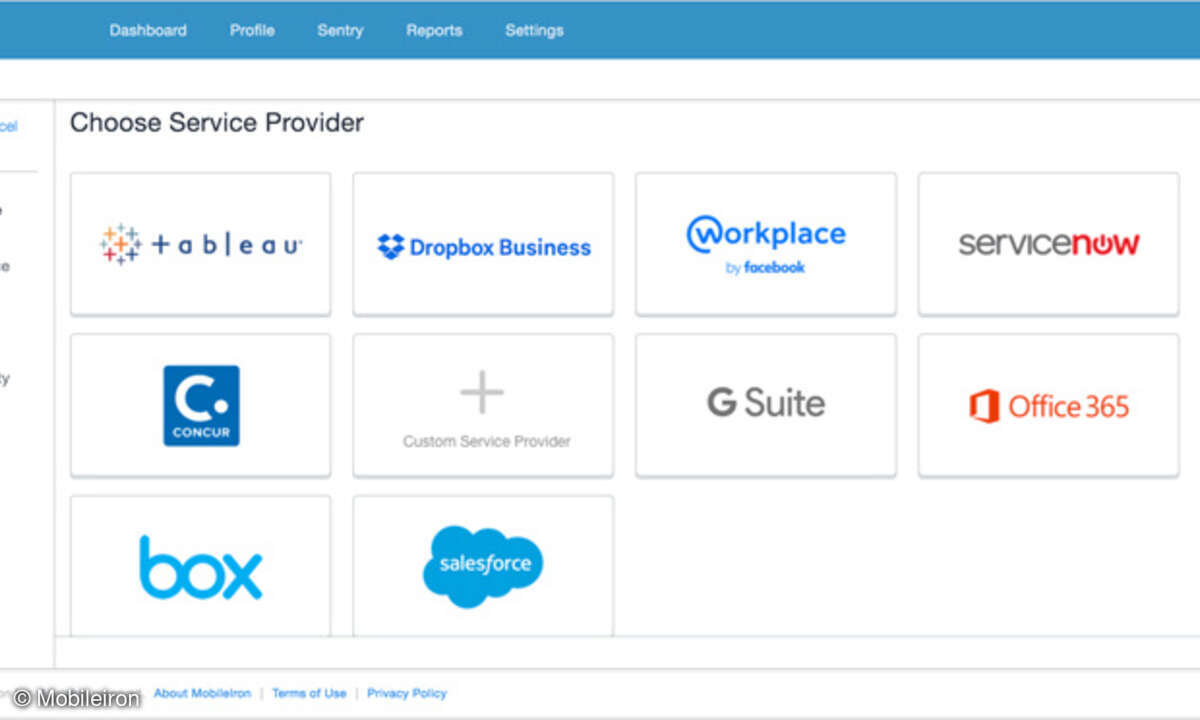Switch to the Sentry tab
The height and width of the screenshot is (720, 1200).
(x=340, y=30)
